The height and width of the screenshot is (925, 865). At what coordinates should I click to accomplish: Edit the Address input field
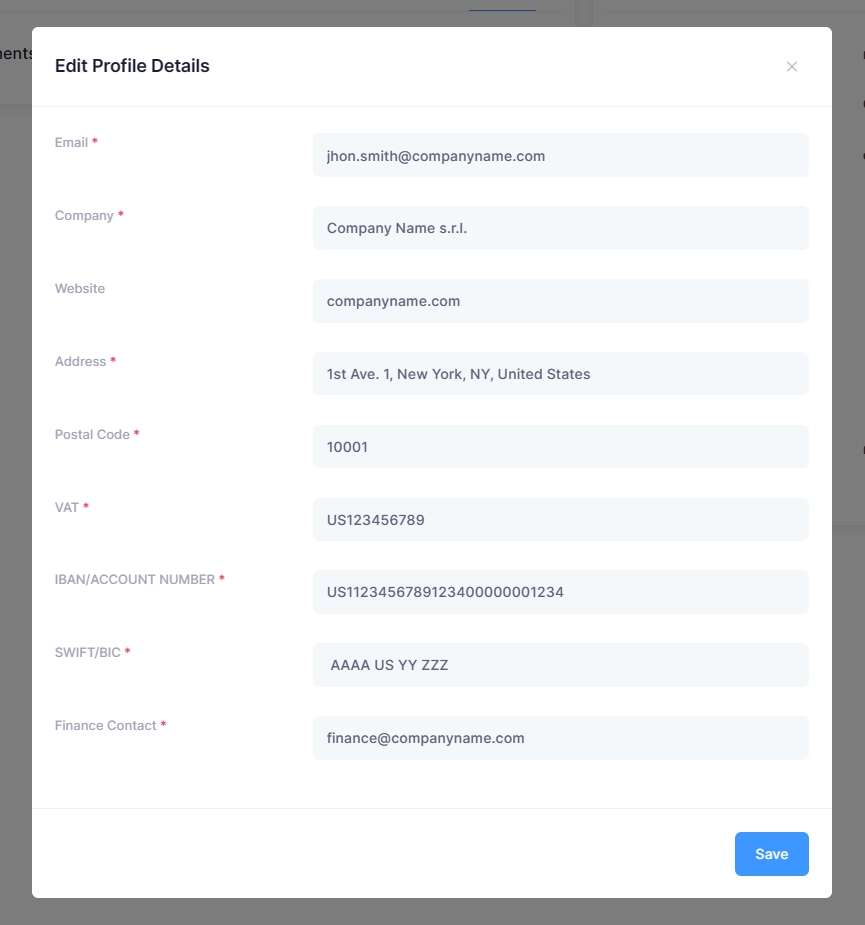tap(560, 374)
